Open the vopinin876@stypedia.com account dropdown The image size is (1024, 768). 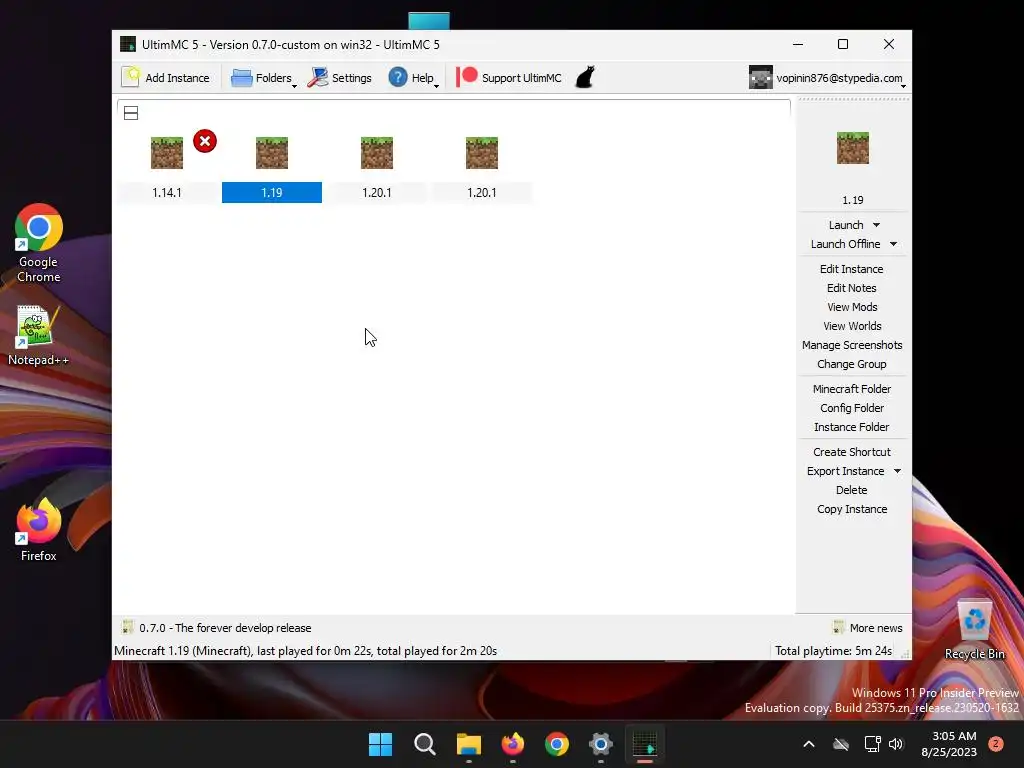827,78
